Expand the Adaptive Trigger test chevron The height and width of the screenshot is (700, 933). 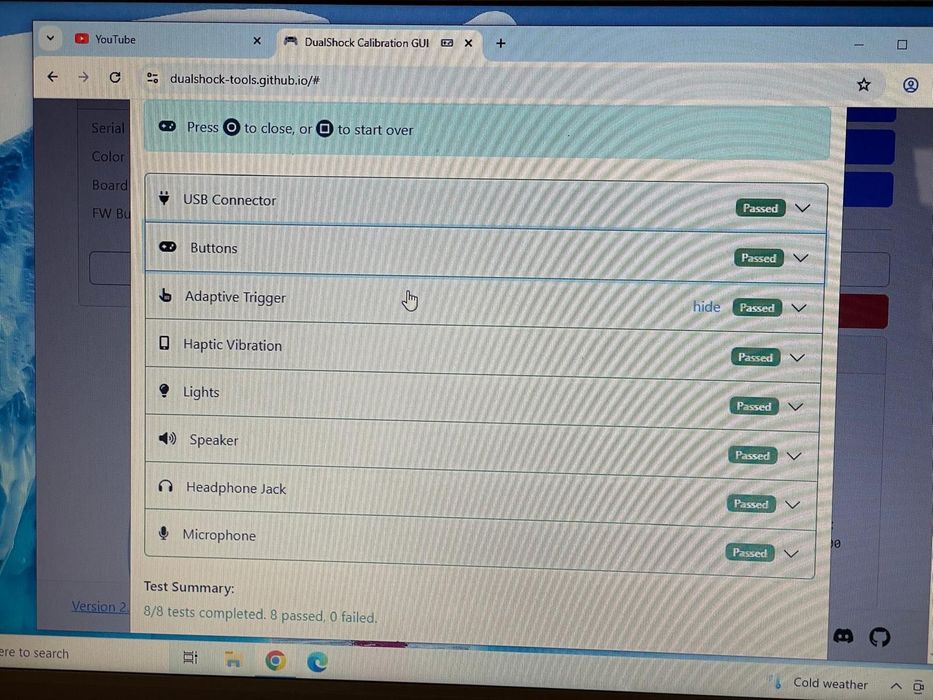pyautogui.click(x=799, y=308)
